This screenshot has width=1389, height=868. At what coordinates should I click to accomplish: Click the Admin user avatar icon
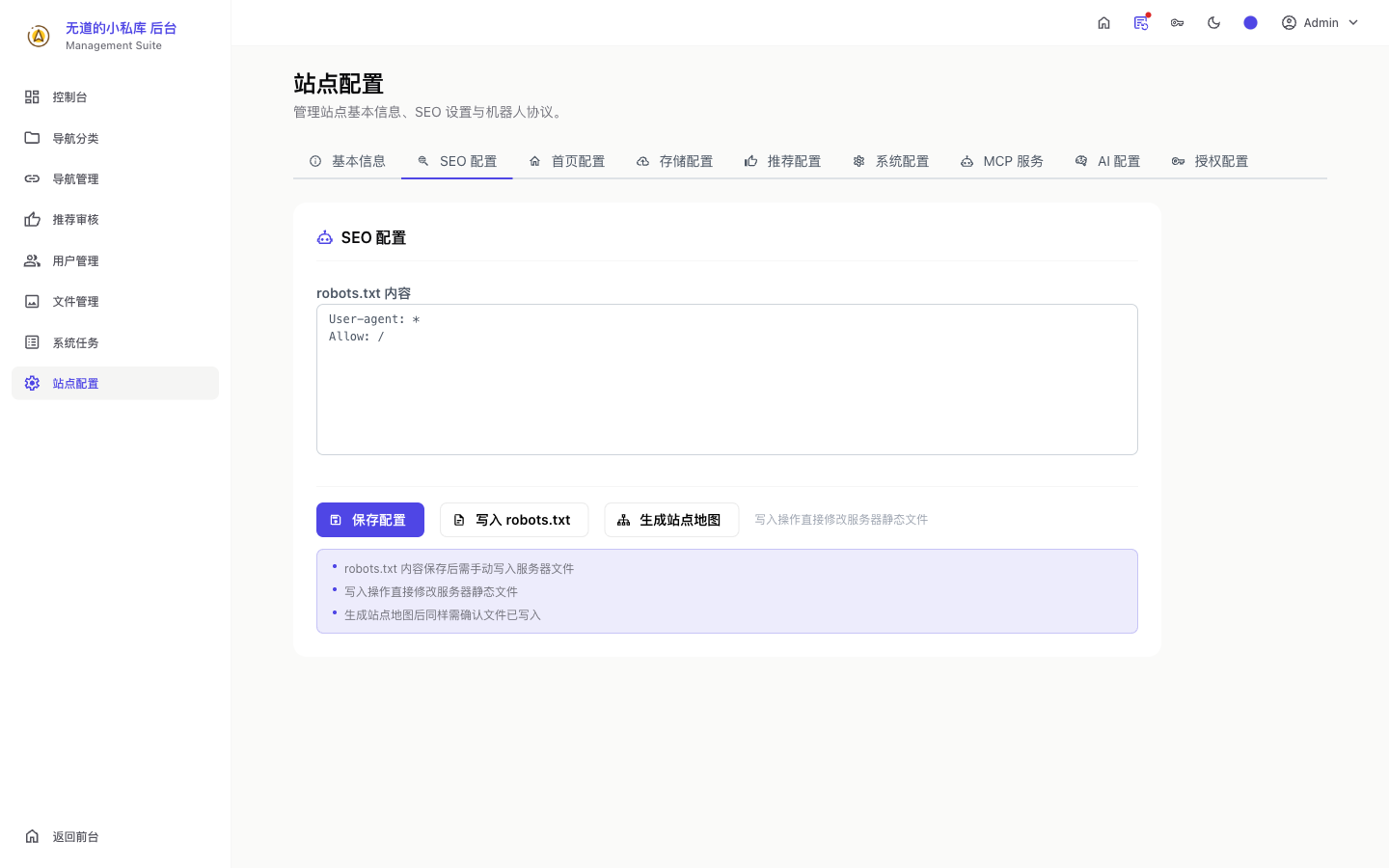[1289, 23]
